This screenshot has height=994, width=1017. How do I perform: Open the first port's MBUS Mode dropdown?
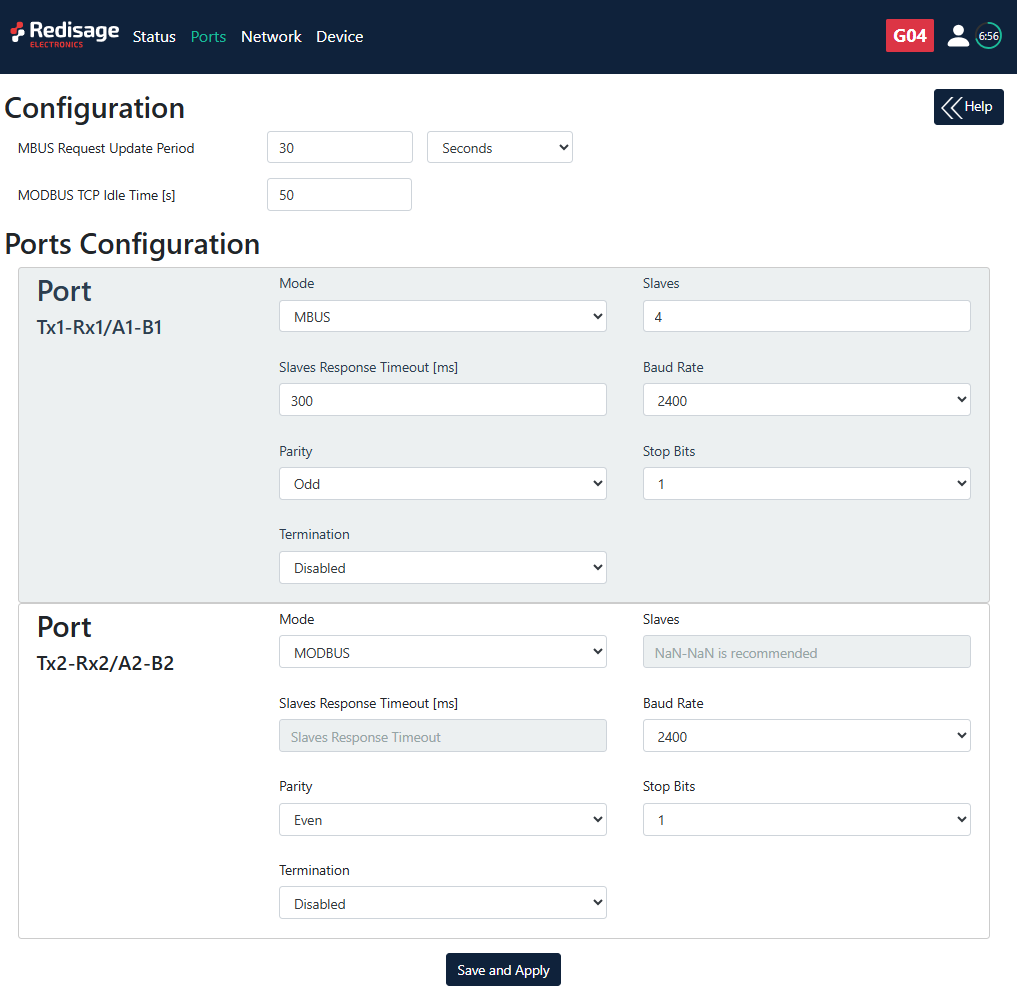(442, 316)
